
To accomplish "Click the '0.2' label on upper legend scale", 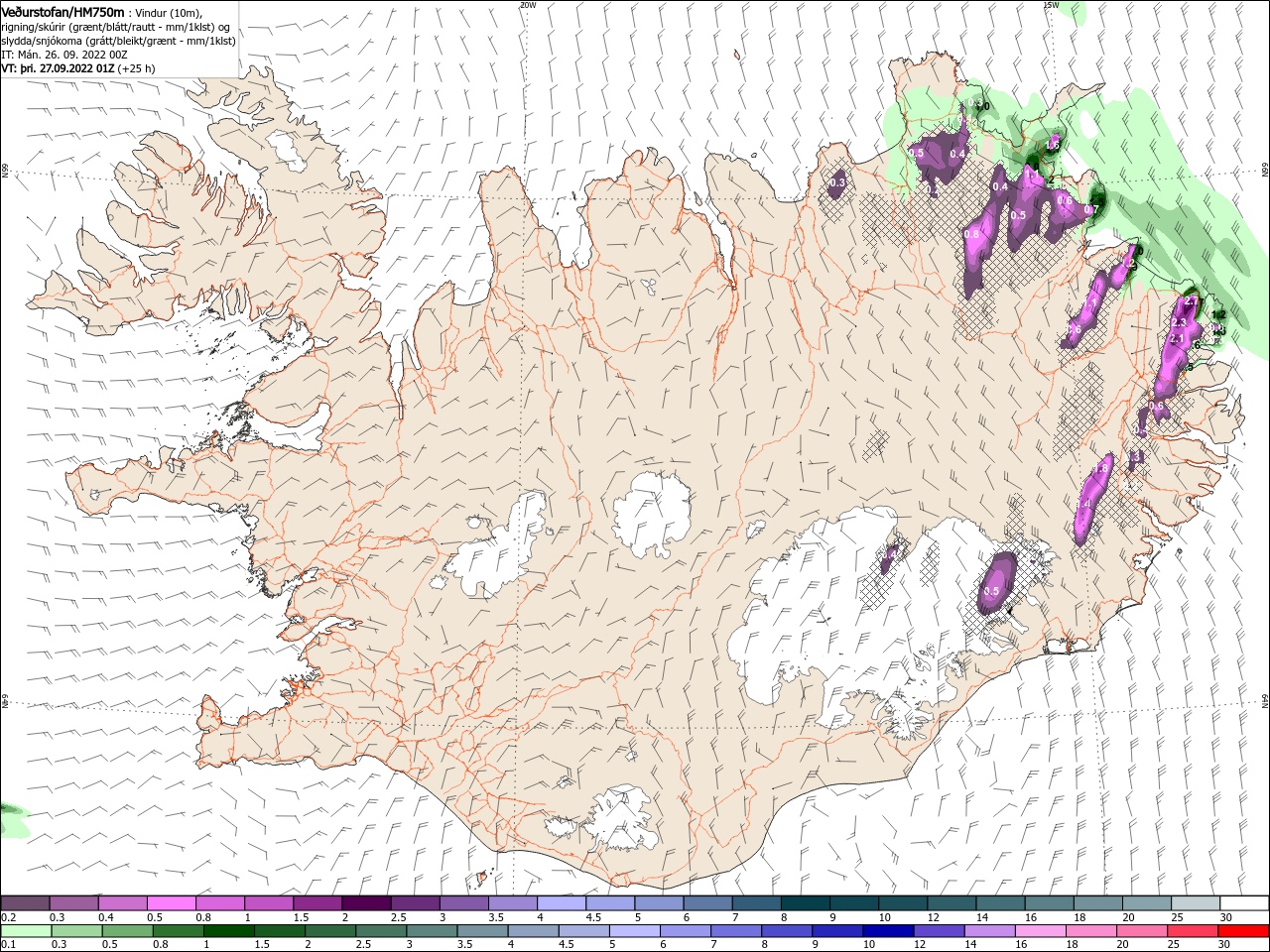I will pos(8,917).
